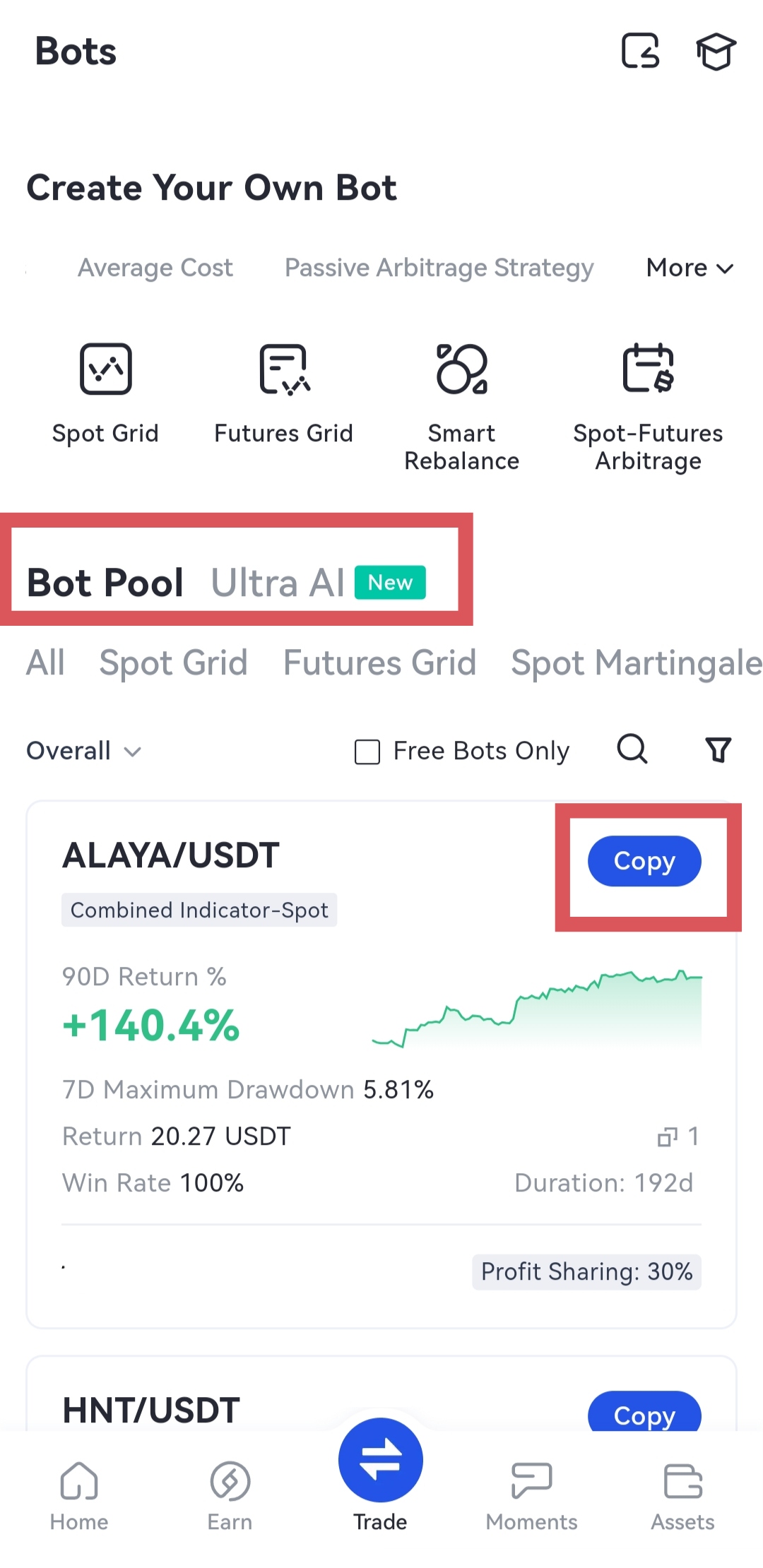
Task: Open the tutorial graduation cap icon
Action: [x=716, y=52]
